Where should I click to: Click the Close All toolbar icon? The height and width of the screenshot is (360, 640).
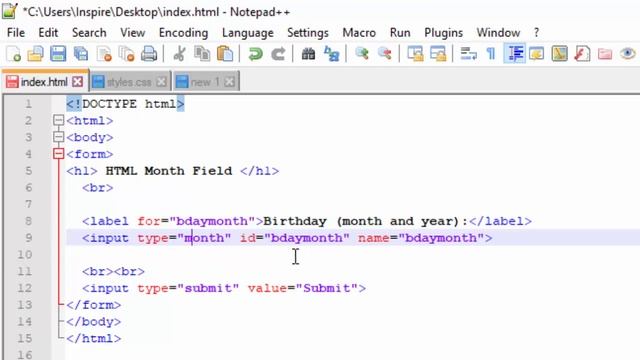[x=127, y=54]
